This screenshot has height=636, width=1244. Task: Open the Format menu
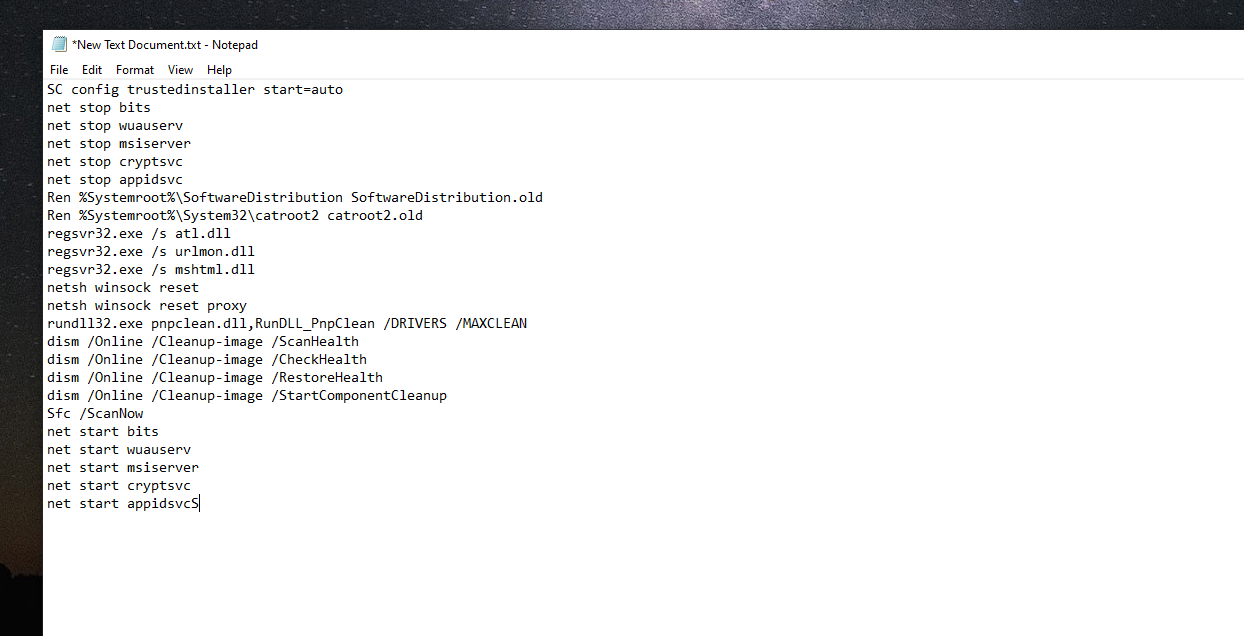[x=135, y=70]
